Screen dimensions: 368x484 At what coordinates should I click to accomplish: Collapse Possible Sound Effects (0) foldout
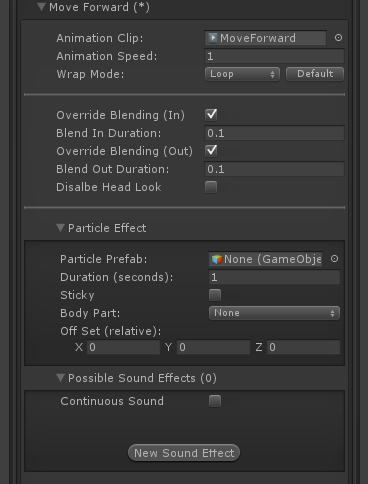tap(60, 378)
